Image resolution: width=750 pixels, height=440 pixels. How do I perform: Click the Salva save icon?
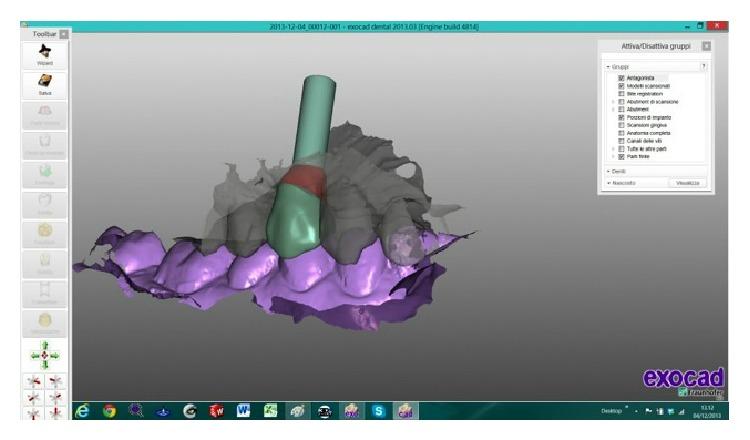point(45,82)
